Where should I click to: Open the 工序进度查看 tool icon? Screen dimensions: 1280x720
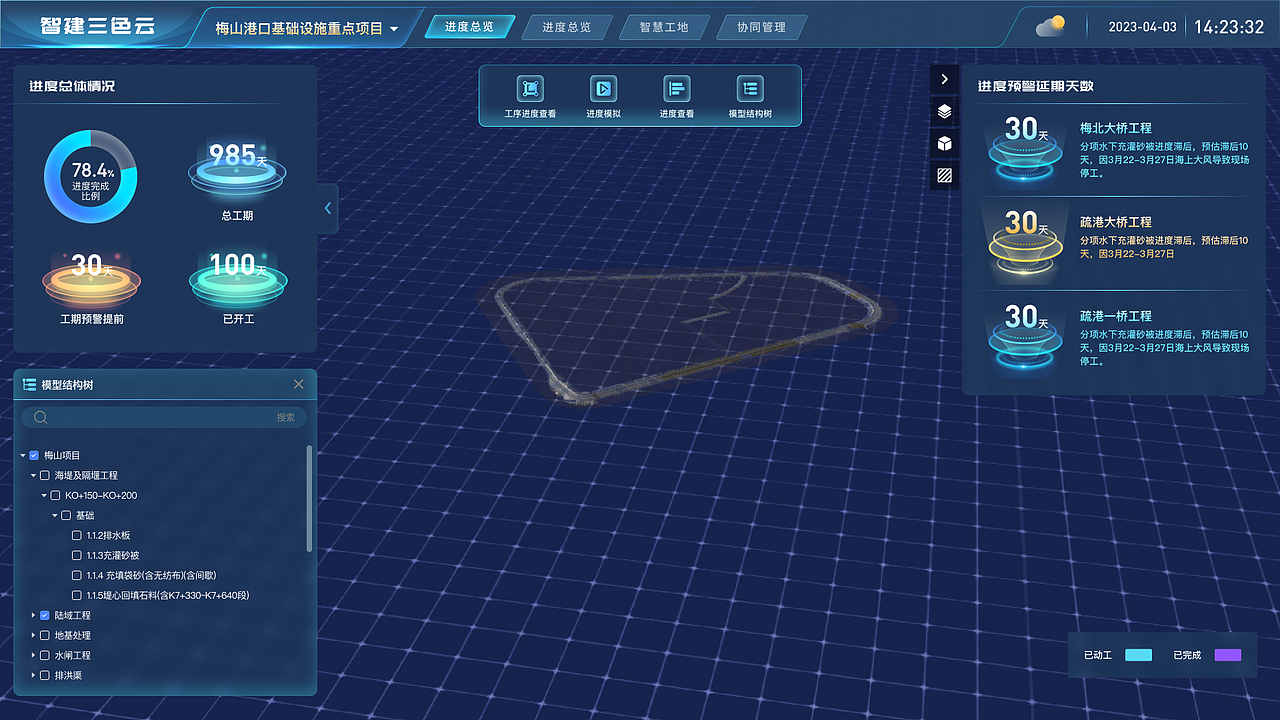click(530, 89)
